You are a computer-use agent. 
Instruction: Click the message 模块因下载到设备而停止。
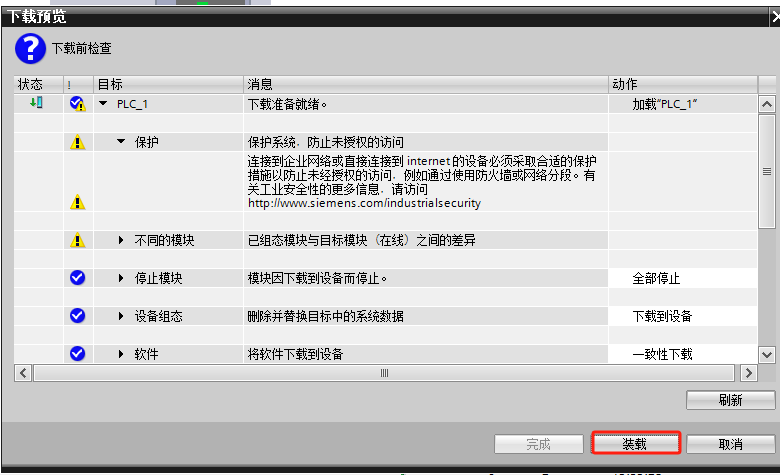[x=317, y=278]
